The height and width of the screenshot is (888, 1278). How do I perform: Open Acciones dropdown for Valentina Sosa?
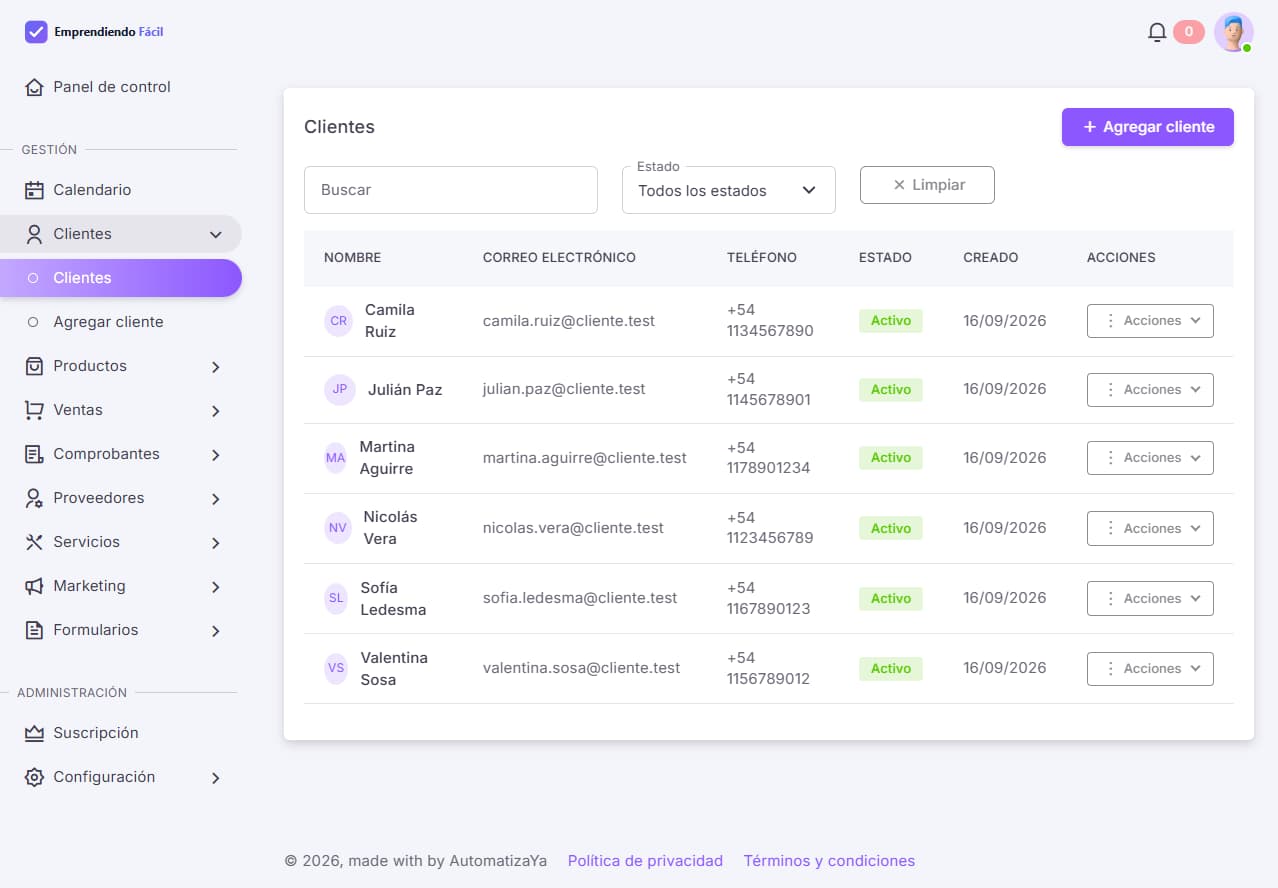[1150, 668]
